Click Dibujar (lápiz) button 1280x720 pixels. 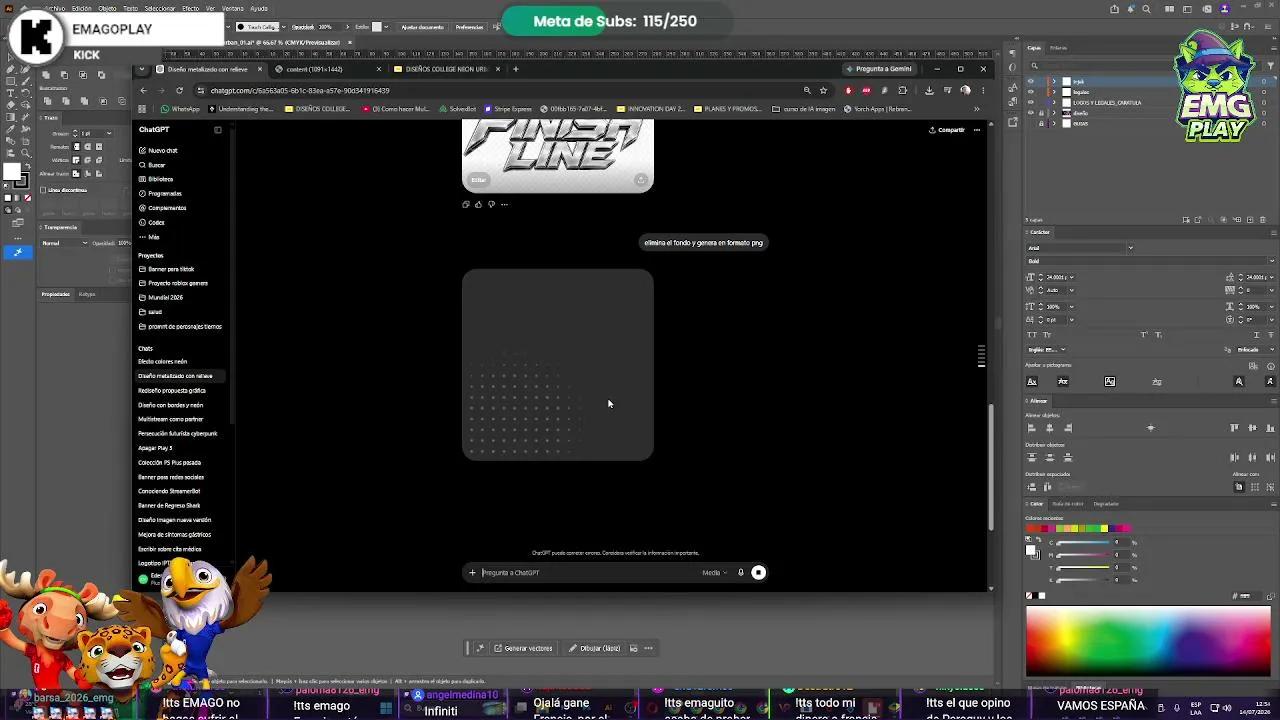click(x=595, y=648)
